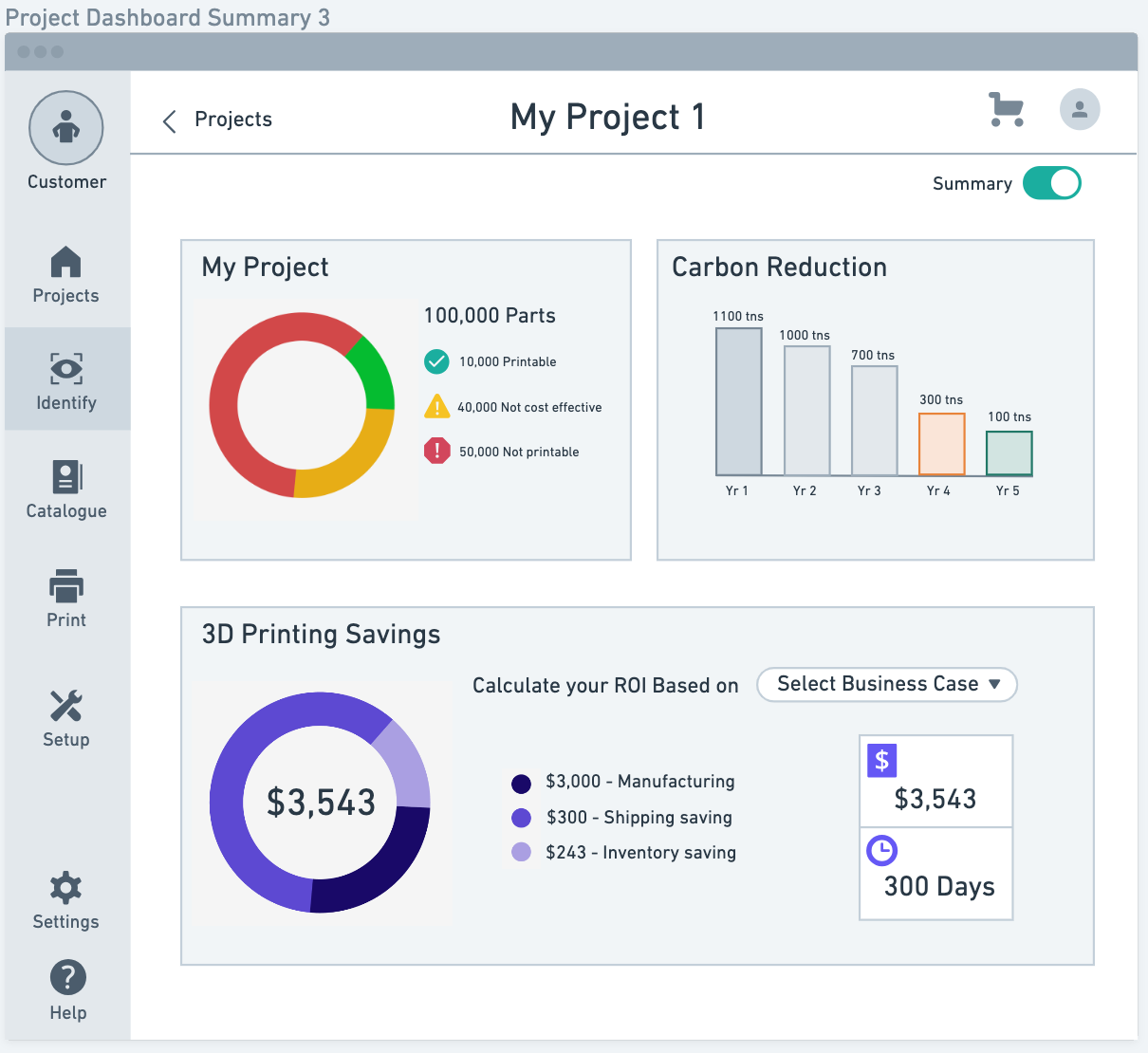Screen dimensions: 1148x1053
Task: Click the Projects breadcrumb link
Action: point(233,120)
